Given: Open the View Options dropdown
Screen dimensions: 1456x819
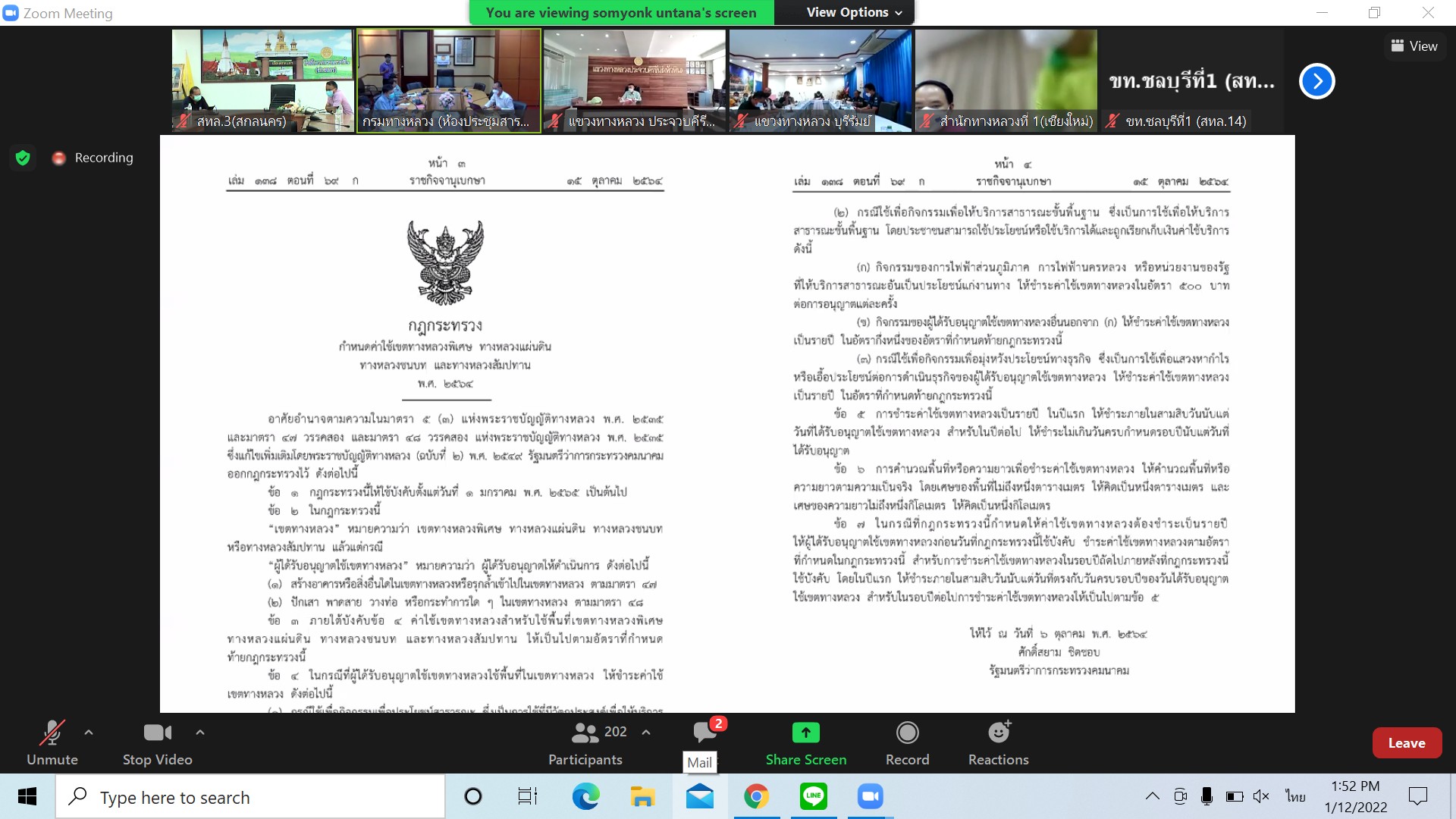Looking at the screenshot, I should pyautogui.click(x=854, y=12).
